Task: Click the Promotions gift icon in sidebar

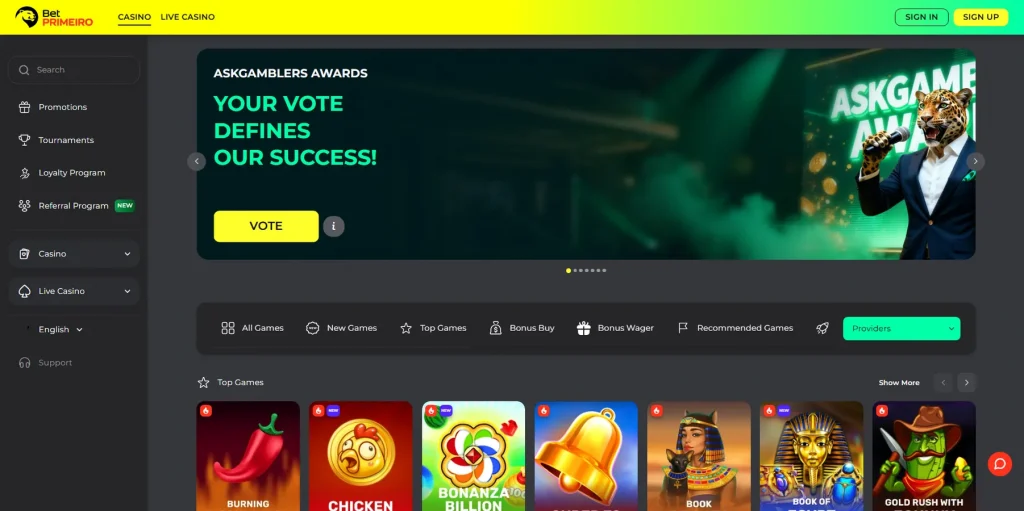Action: [24, 107]
